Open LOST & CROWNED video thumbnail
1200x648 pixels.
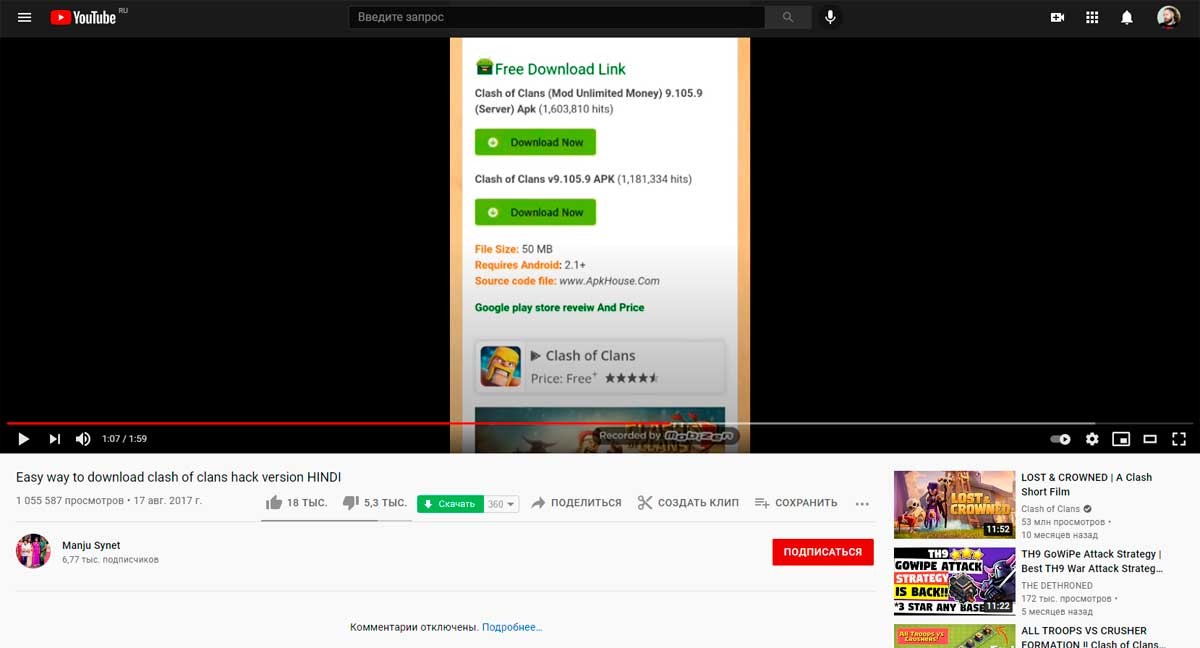point(954,504)
